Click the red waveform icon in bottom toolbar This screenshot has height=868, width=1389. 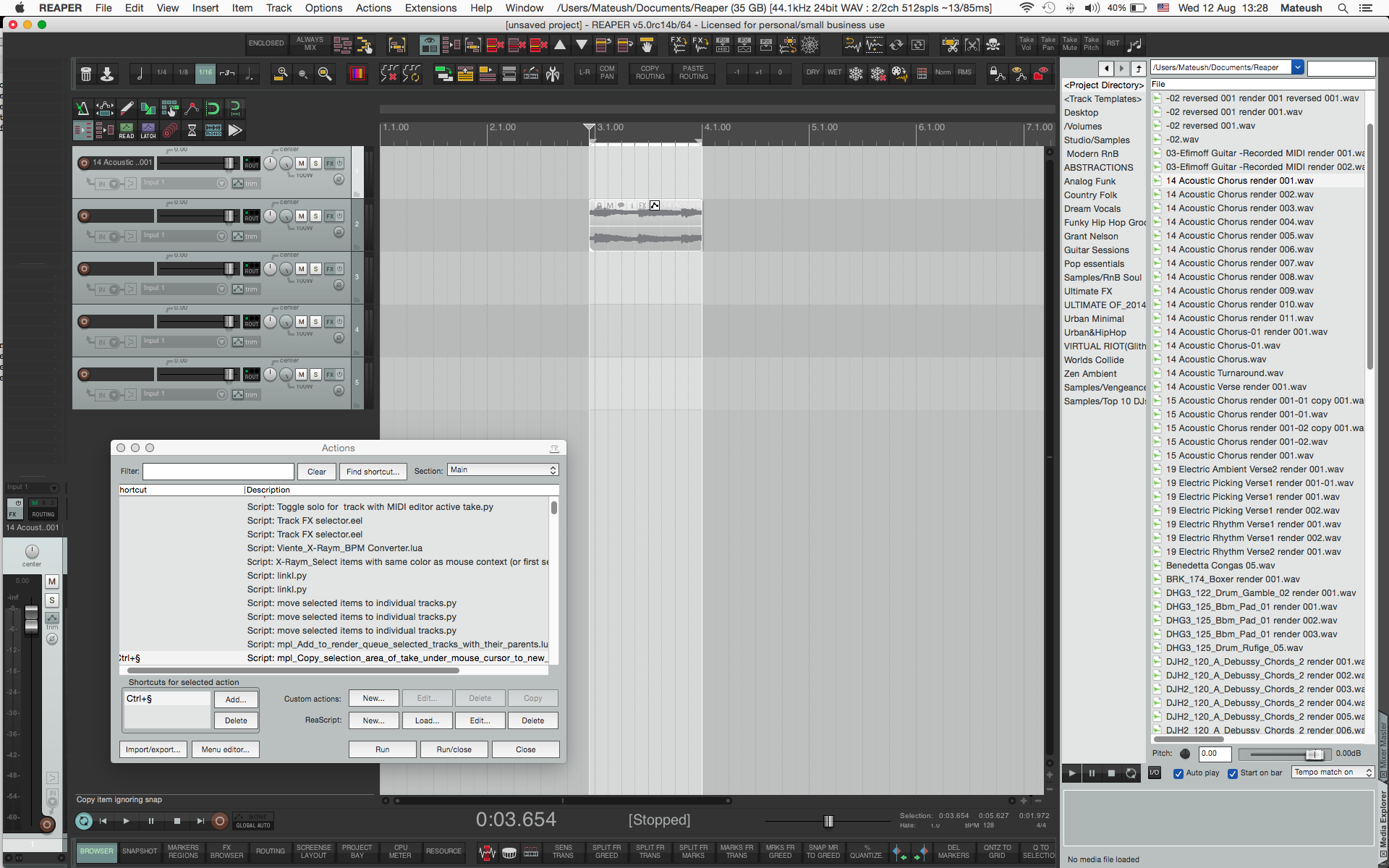(488, 853)
